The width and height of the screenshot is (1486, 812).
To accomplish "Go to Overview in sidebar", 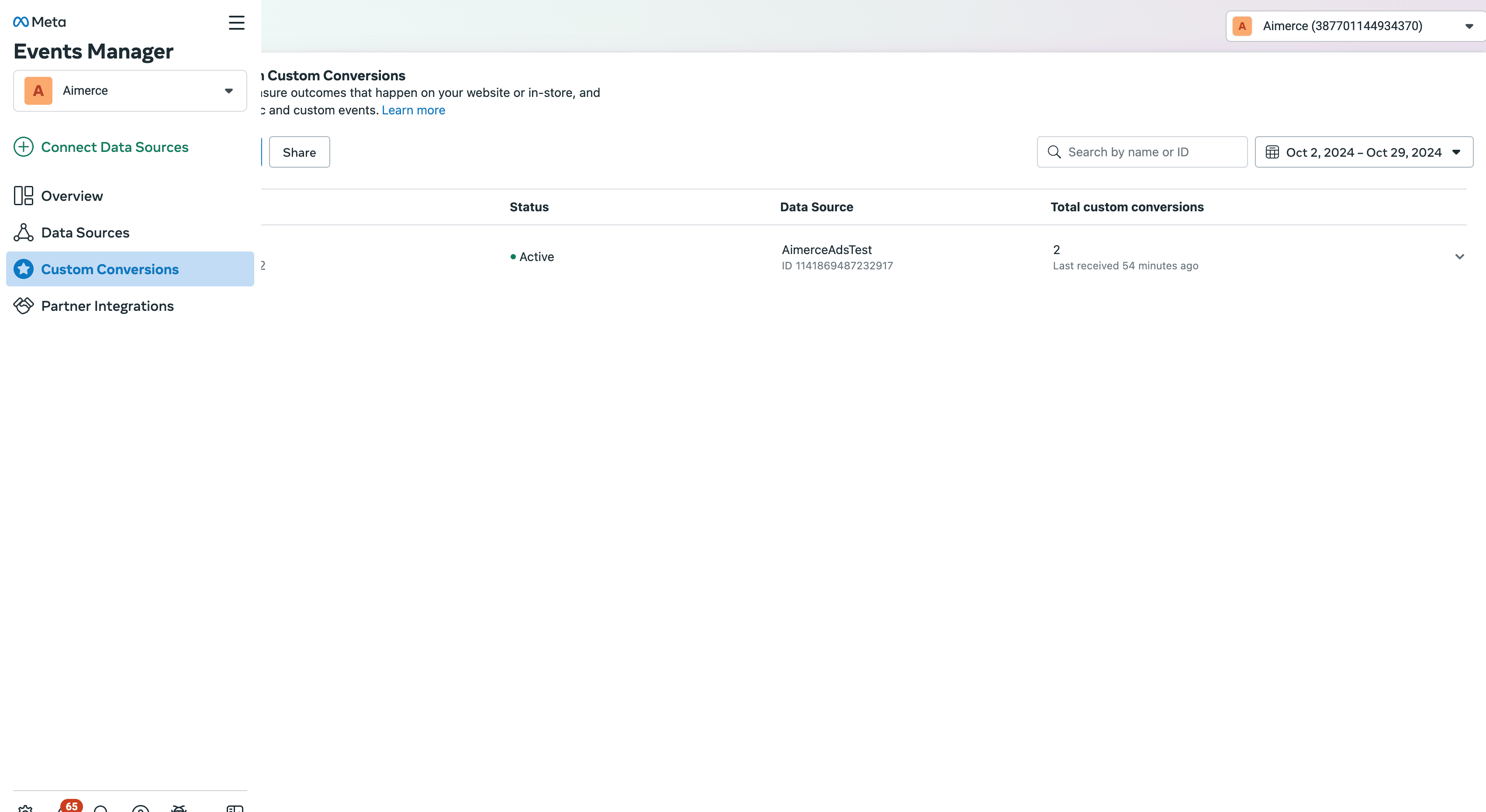I will click(x=72, y=196).
